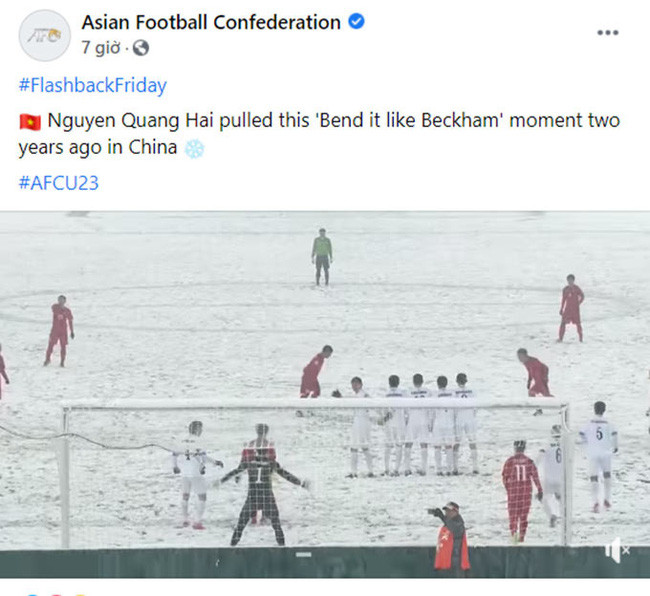Image resolution: width=650 pixels, height=596 pixels.
Task: Click the AFC profile picture avatar
Action: [x=44, y=35]
